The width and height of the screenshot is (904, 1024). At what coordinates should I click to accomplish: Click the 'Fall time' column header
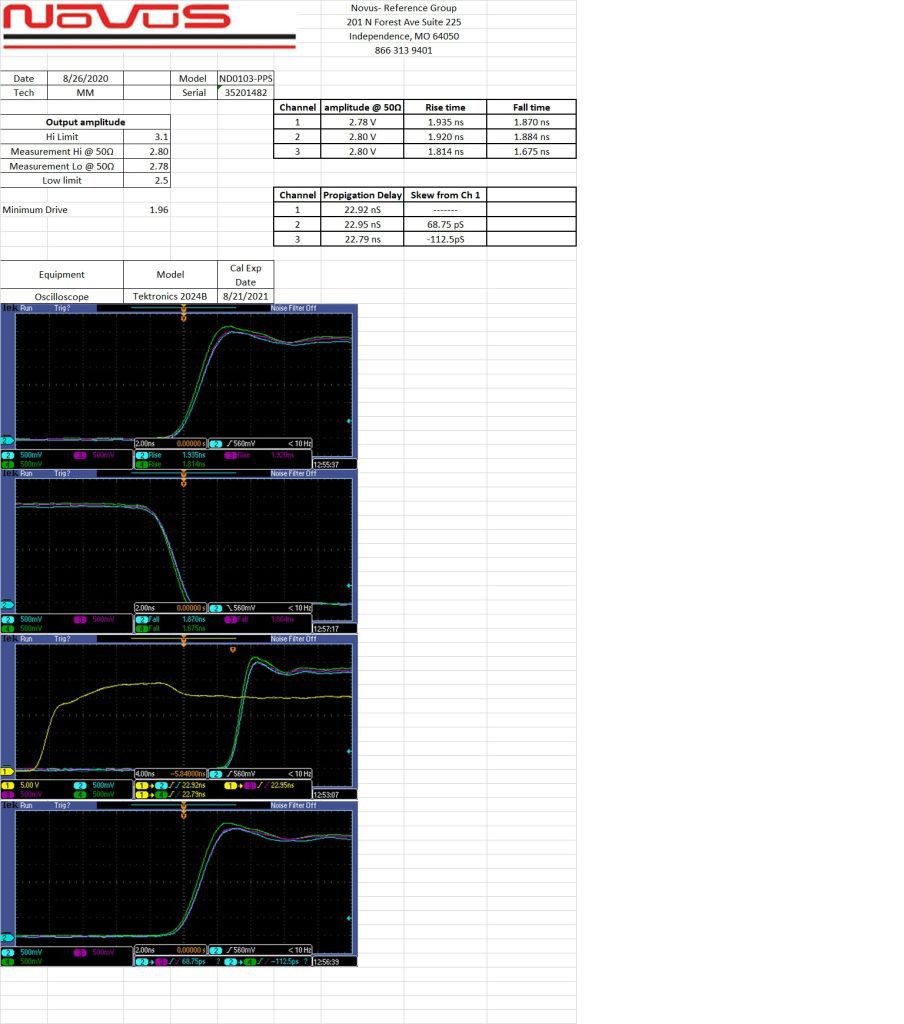coord(532,107)
